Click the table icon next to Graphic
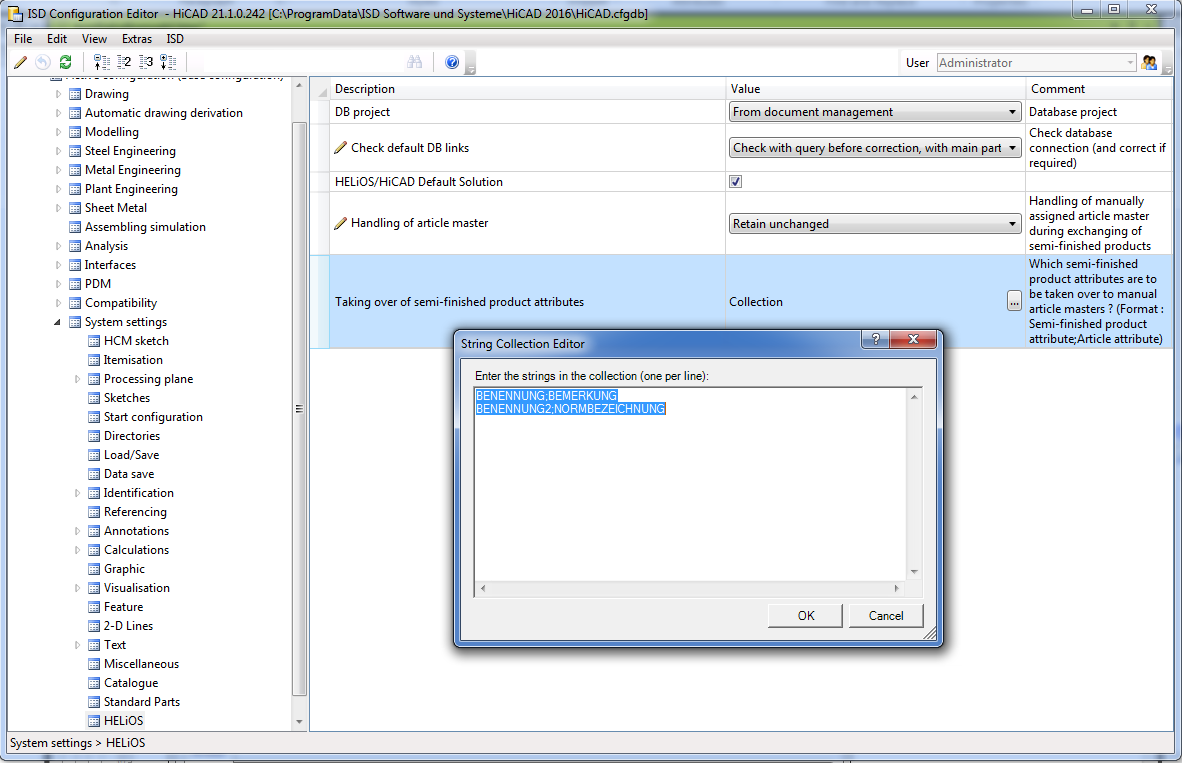This screenshot has height=763, width=1182. [x=93, y=569]
